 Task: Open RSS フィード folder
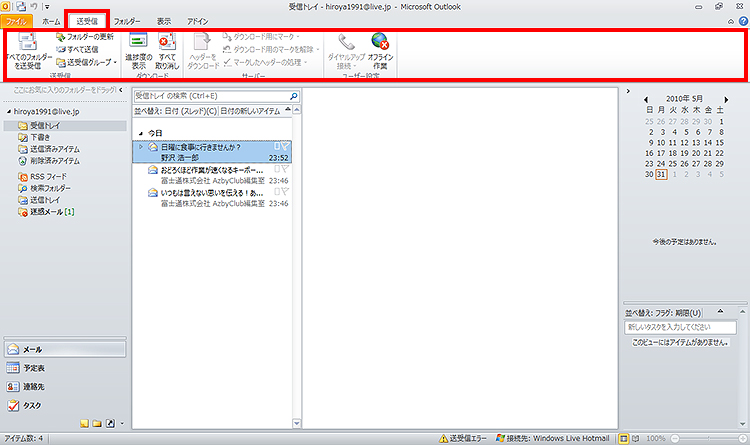point(42,177)
